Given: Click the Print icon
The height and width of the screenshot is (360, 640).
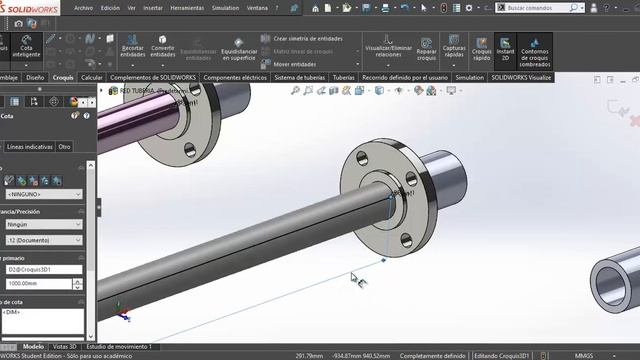Looking at the screenshot, I should coord(385,8).
